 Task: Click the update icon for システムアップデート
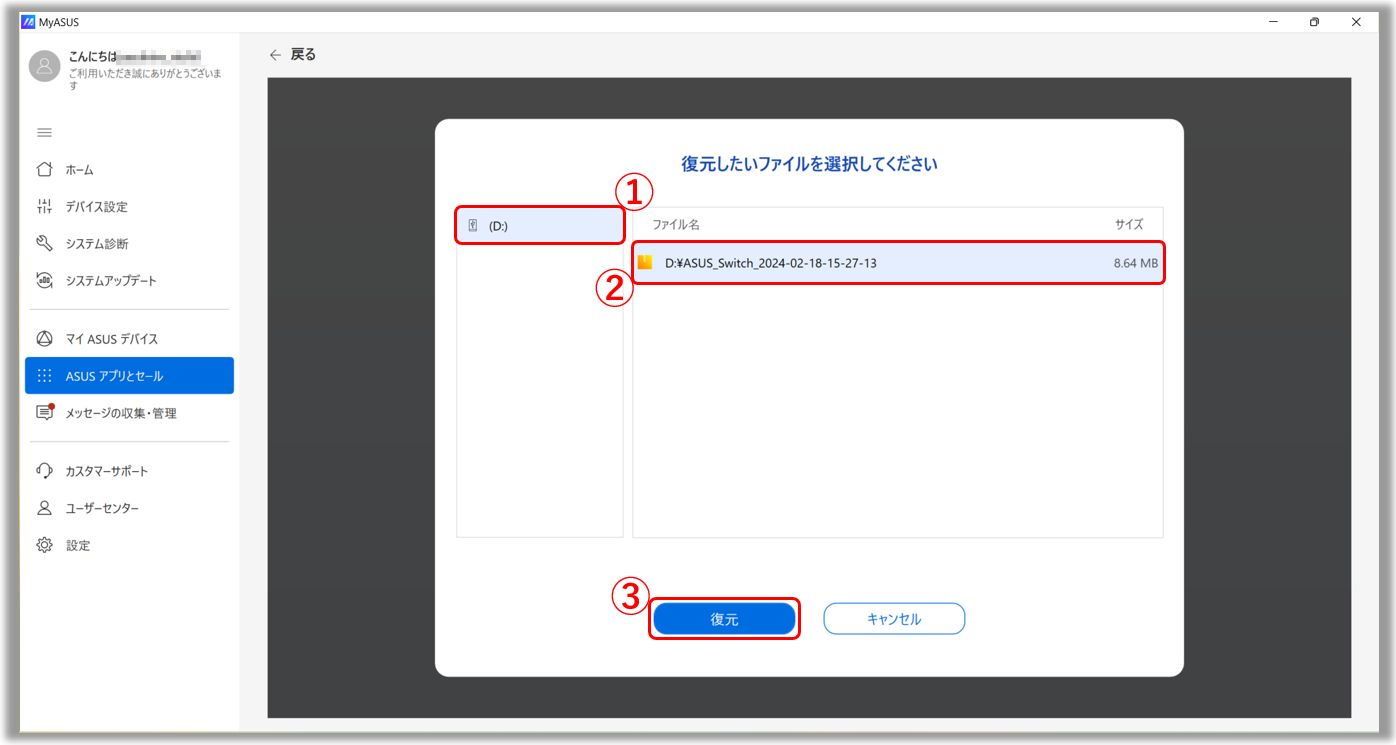(x=44, y=280)
